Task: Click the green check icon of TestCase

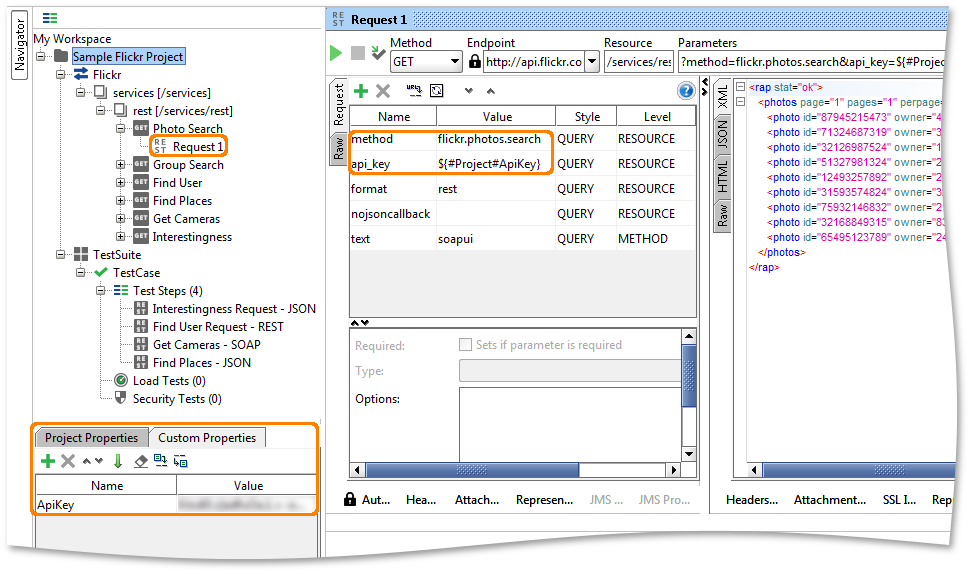Action: point(100,272)
